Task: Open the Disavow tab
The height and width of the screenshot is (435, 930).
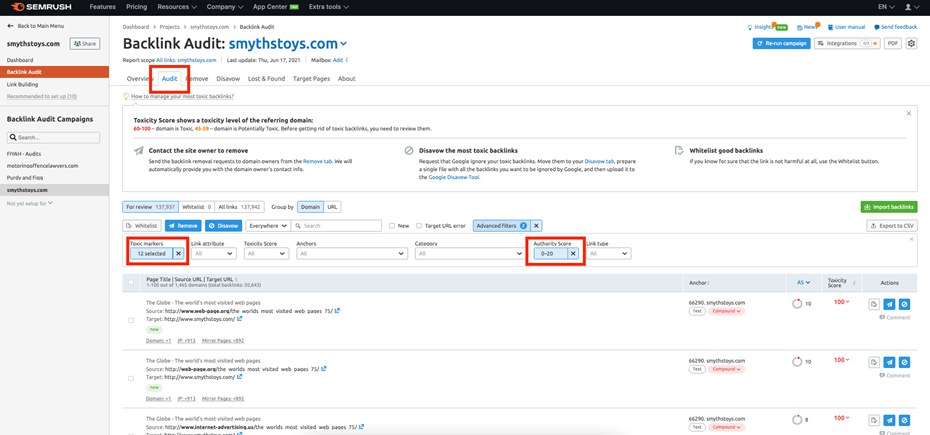Action: point(228,78)
